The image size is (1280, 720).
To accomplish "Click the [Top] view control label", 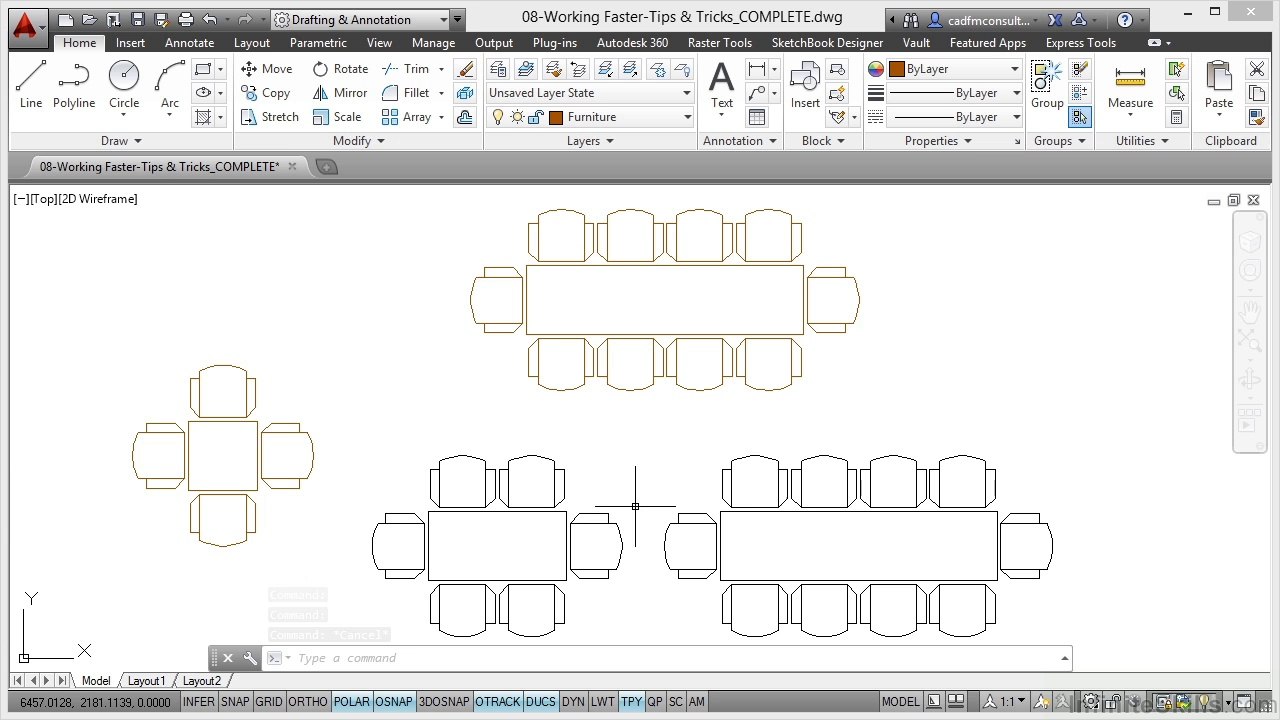I will click(x=43, y=199).
